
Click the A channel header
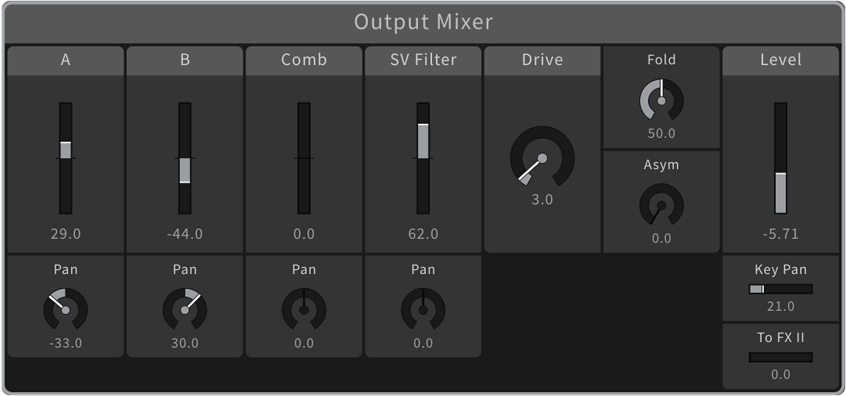coord(65,60)
